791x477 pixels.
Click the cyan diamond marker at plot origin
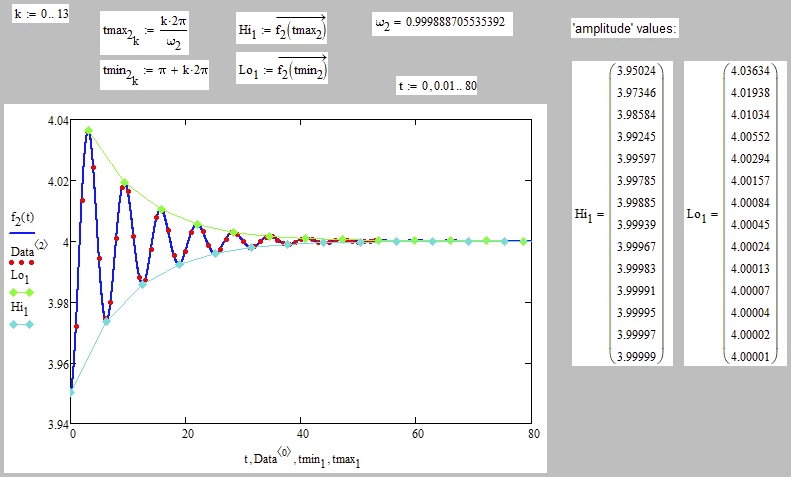point(71,392)
